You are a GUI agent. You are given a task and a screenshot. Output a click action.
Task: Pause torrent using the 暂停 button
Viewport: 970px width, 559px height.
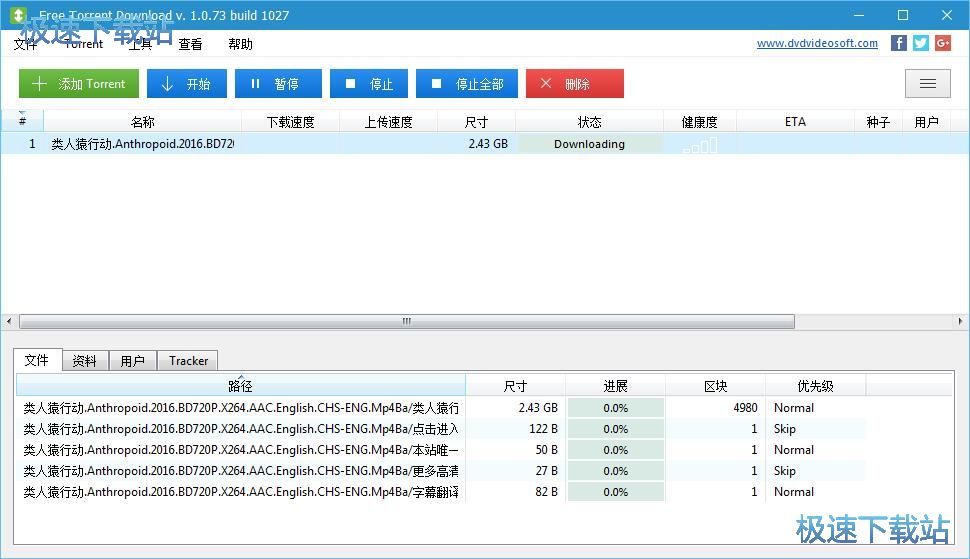point(278,83)
